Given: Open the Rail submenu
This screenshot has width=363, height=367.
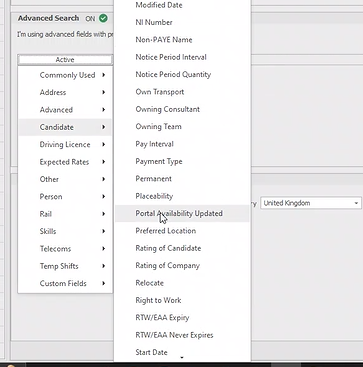Looking at the screenshot, I should 66,214.
